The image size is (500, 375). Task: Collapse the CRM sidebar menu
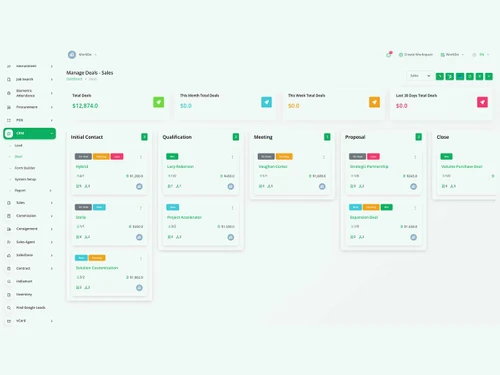pos(52,133)
